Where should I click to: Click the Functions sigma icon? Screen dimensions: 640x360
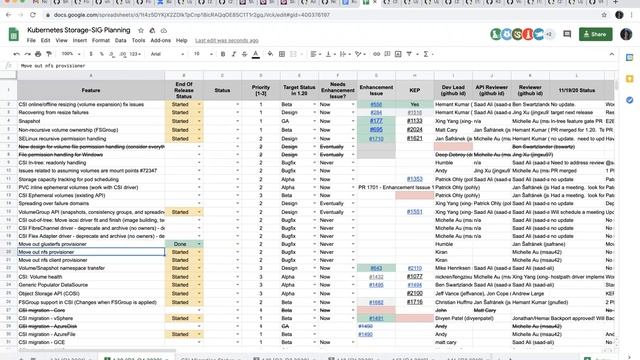pos(426,54)
